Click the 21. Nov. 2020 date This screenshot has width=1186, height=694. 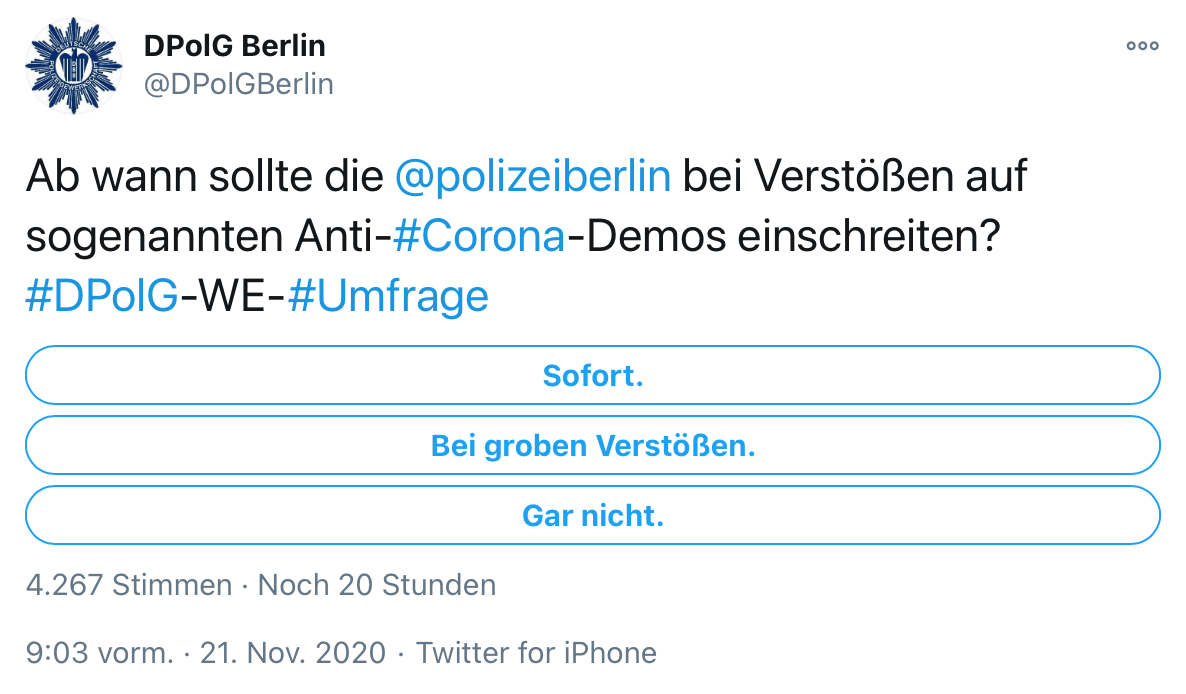pyautogui.click(x=293, y=653)
